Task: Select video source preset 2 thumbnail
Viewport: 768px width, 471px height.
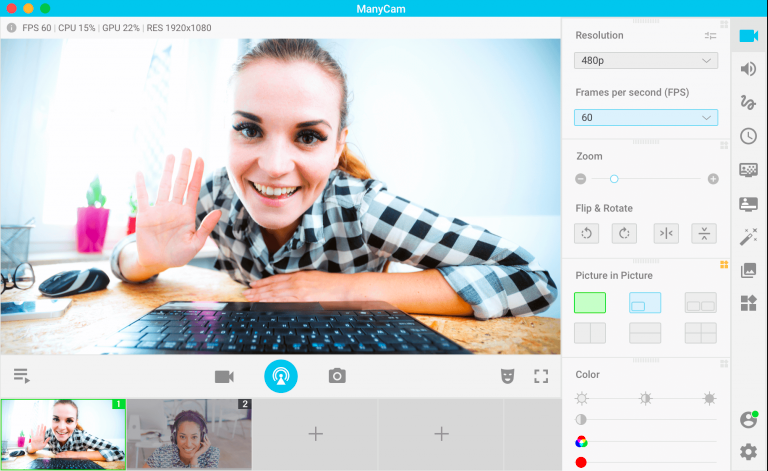Action: tap(190, 434)
